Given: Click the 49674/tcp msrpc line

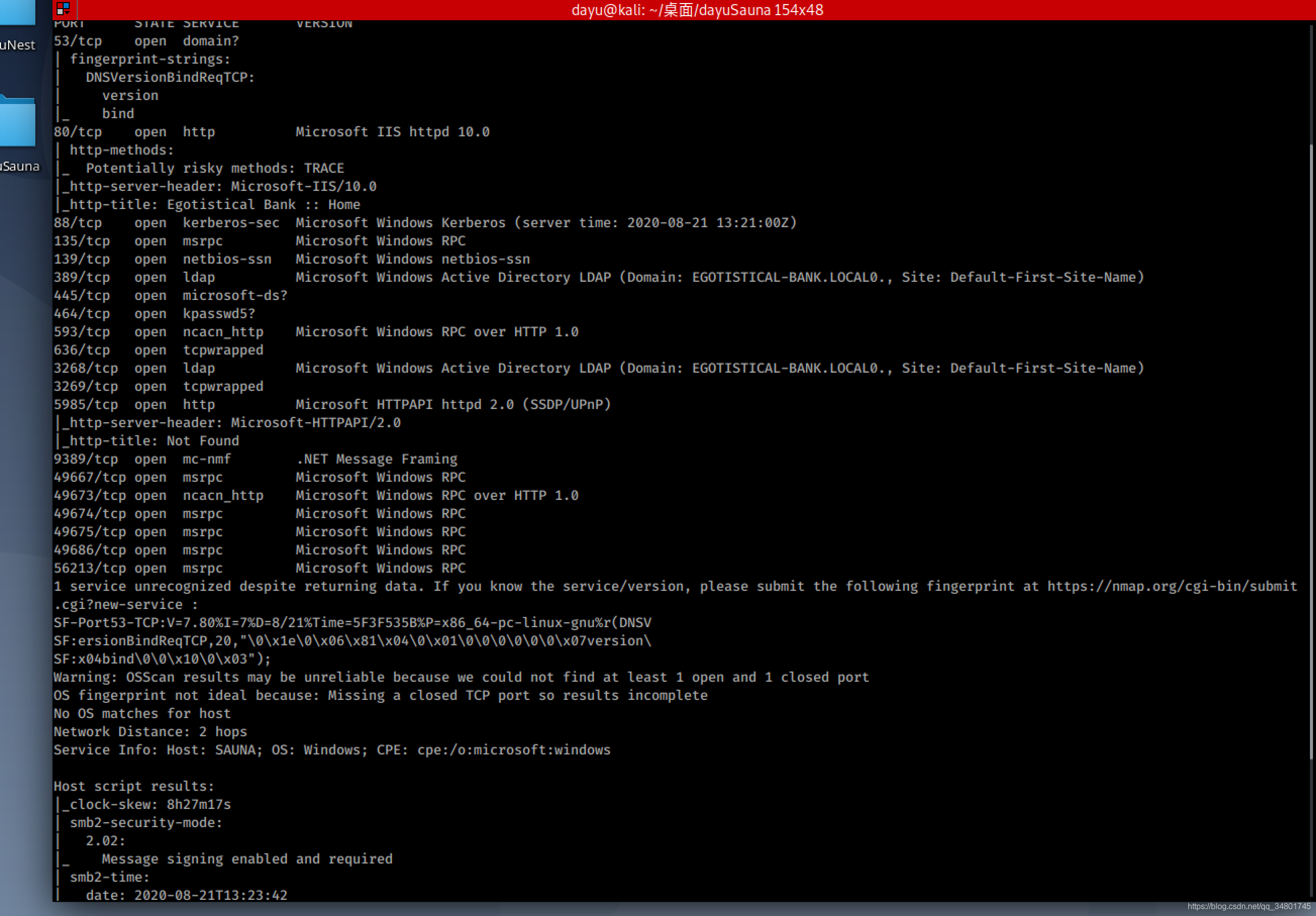Looking at the screenshot, I should pos(260,514).
